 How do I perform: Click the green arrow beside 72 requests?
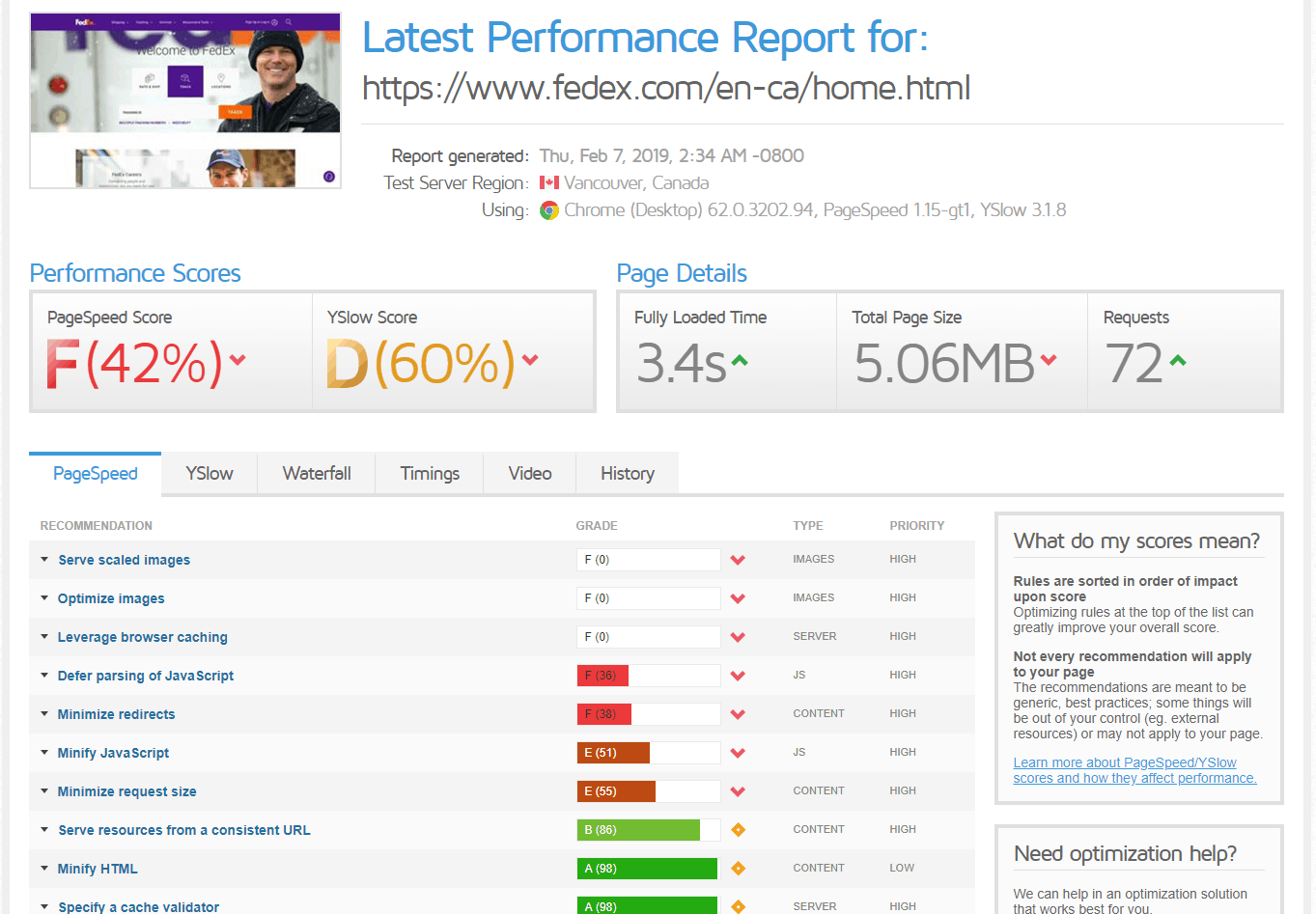1178,360
